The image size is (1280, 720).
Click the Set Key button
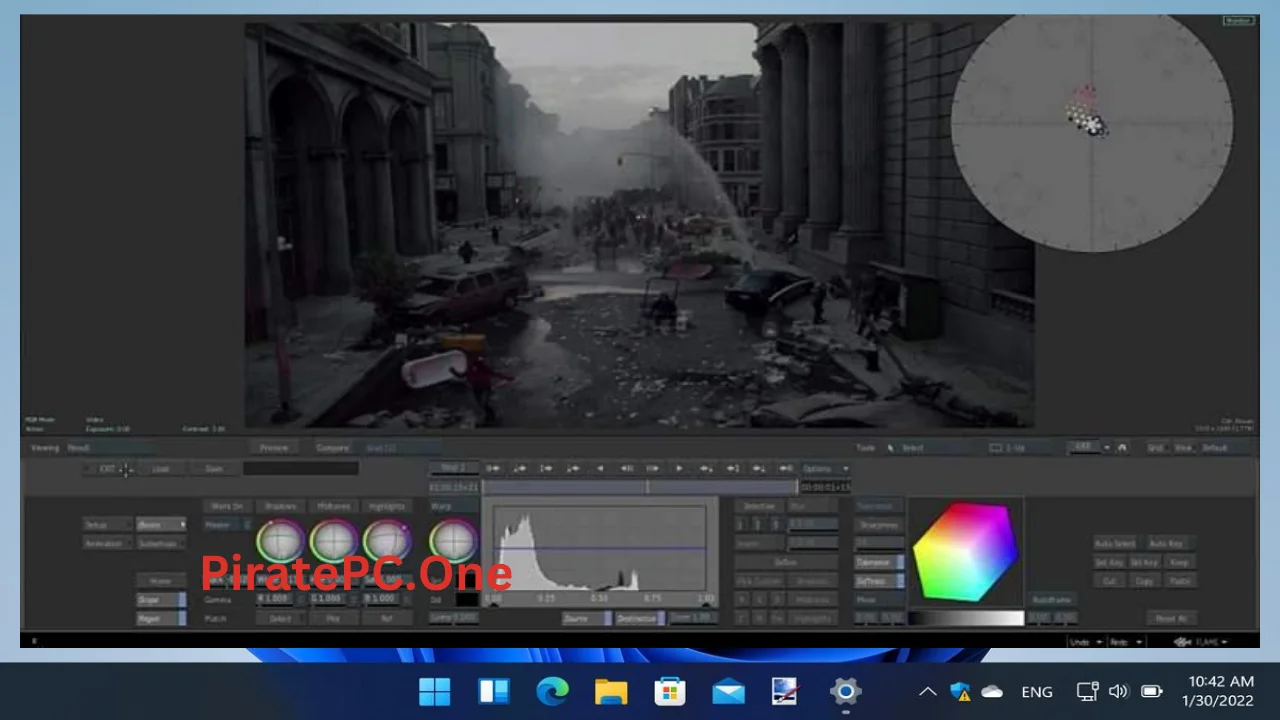(1109, 562)
